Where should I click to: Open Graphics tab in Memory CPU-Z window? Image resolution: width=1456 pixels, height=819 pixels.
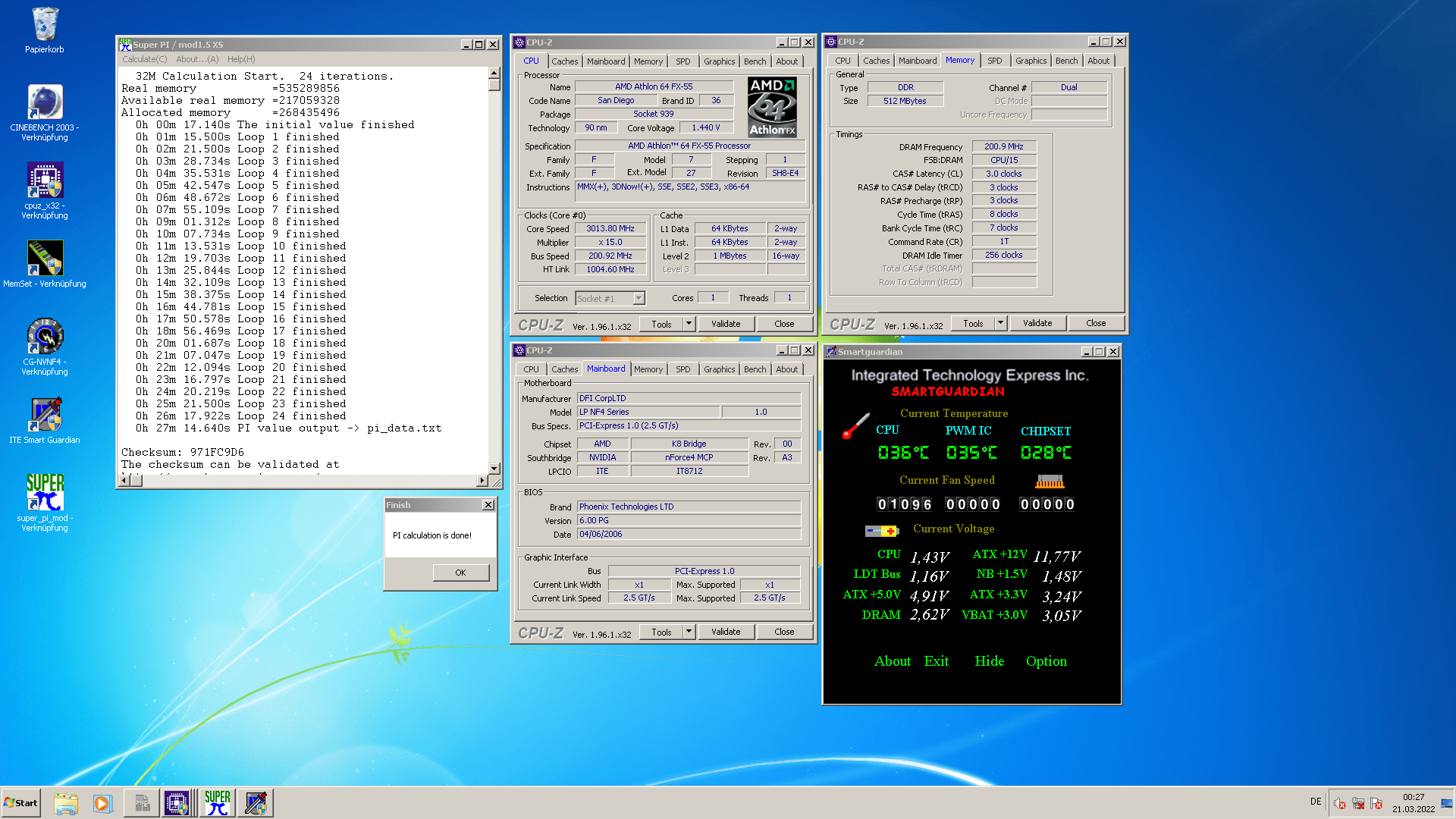1031,61
